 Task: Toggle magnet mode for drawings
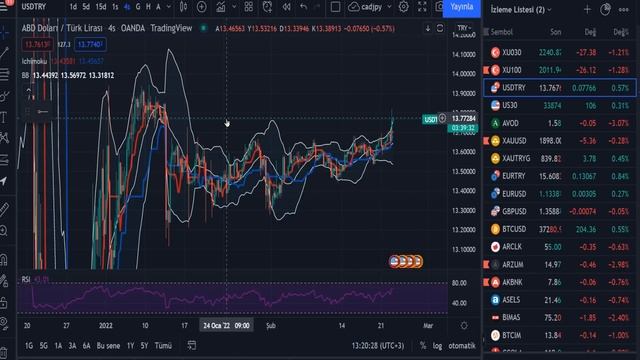click(4, 260)
